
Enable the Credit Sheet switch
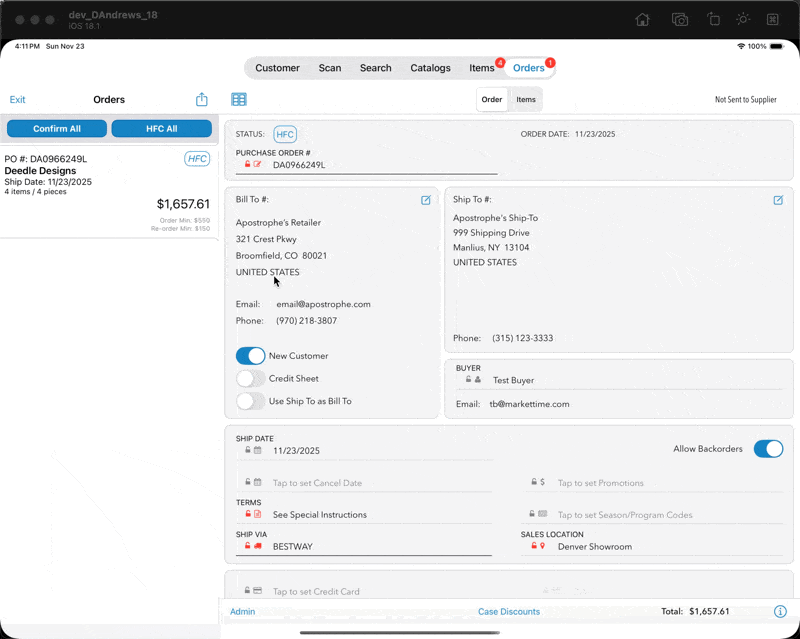[x=251, y=379]
